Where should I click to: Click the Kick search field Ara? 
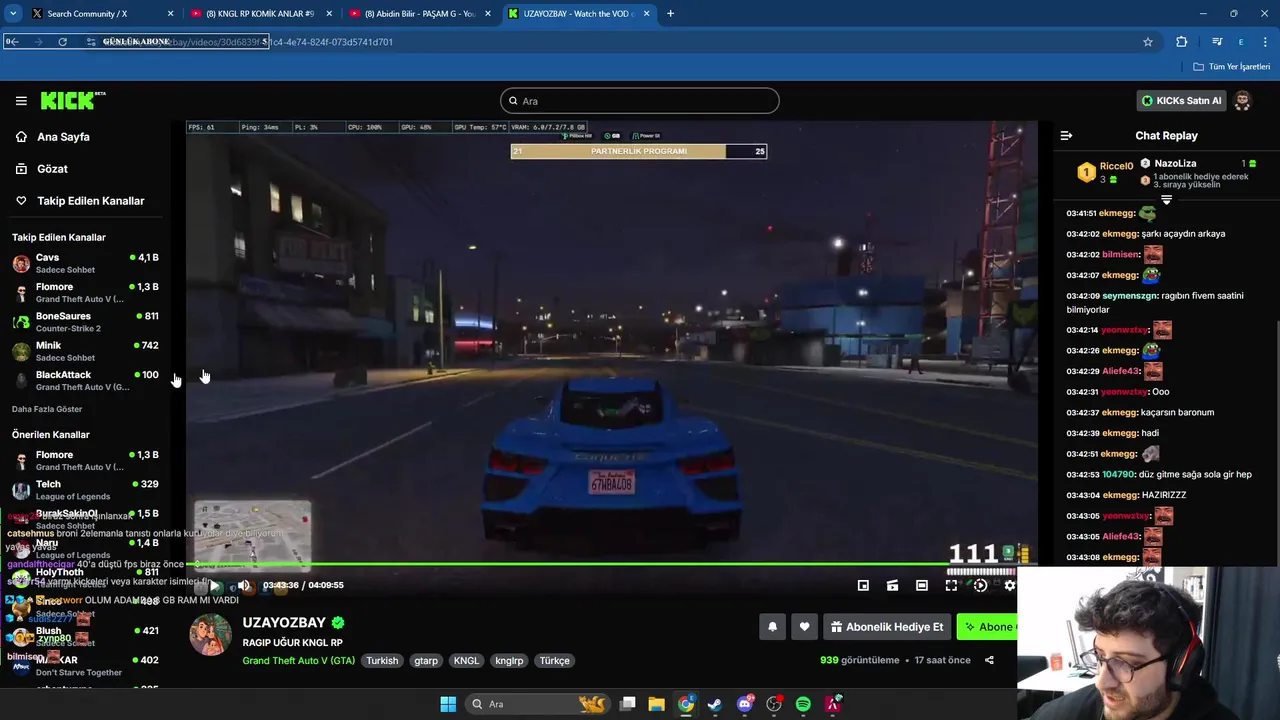(640, 101)
